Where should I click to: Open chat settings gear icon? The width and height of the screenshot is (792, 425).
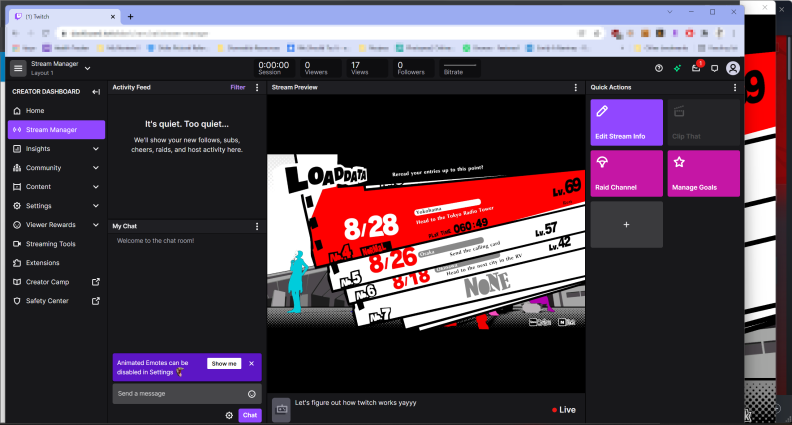coord(229,415)
